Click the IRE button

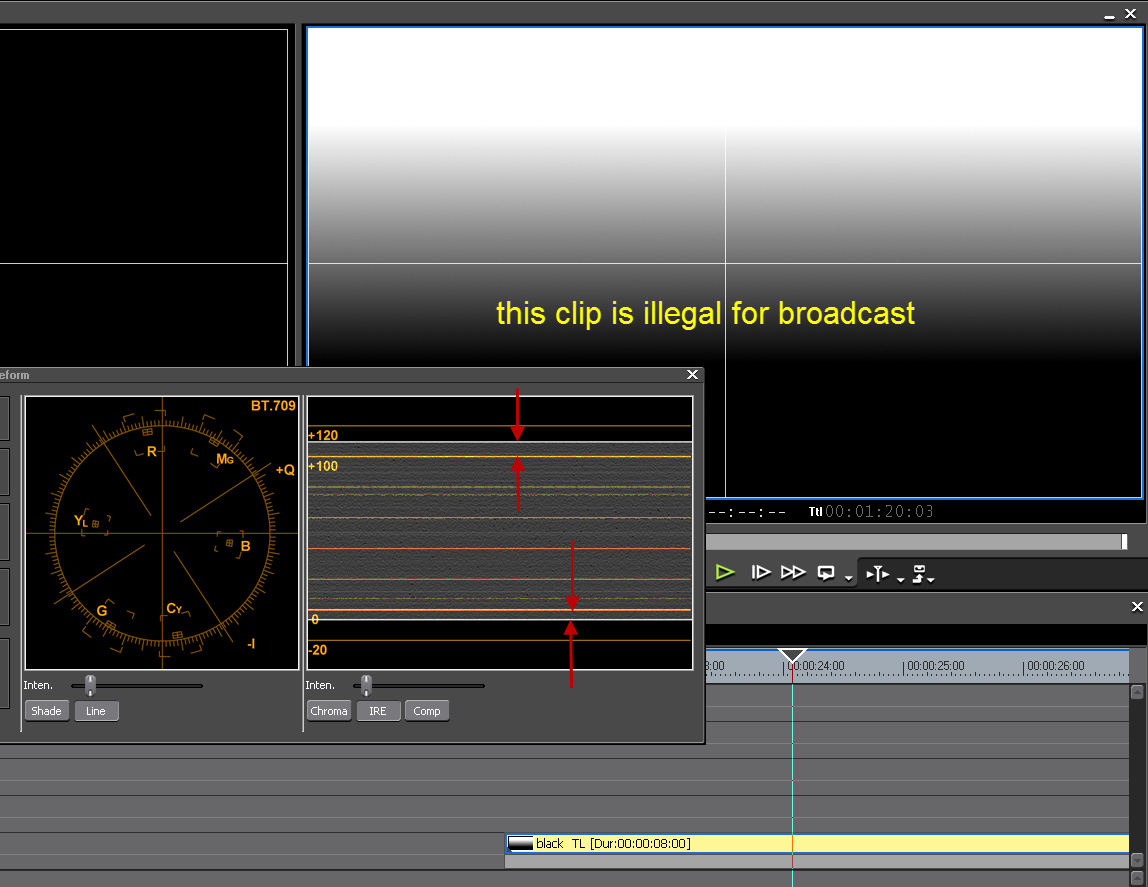click(377, 711)
